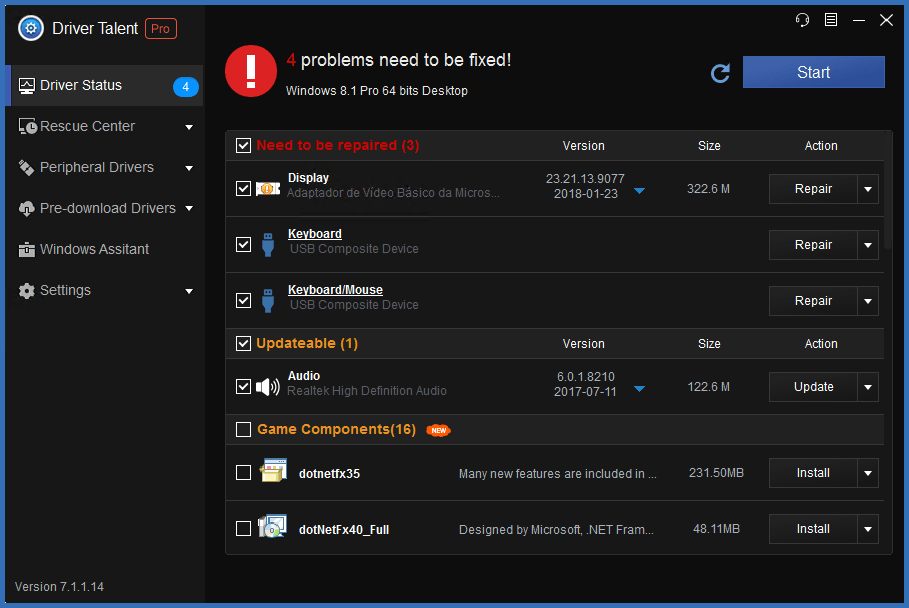
Task: Toggle the Updateable group checkbox
Action: click(x=243, y=344)
